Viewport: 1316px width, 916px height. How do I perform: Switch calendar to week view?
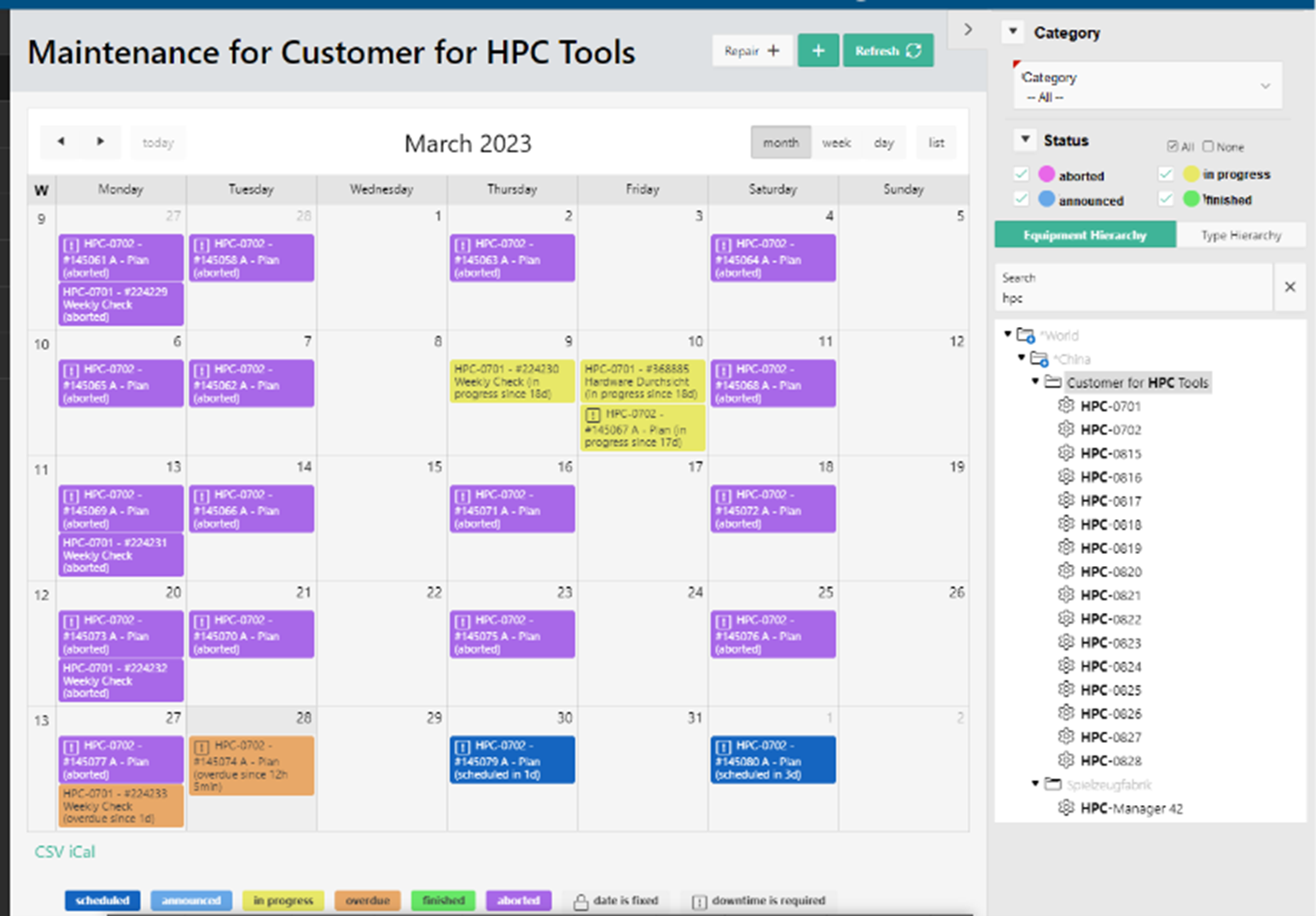(836, 143)
